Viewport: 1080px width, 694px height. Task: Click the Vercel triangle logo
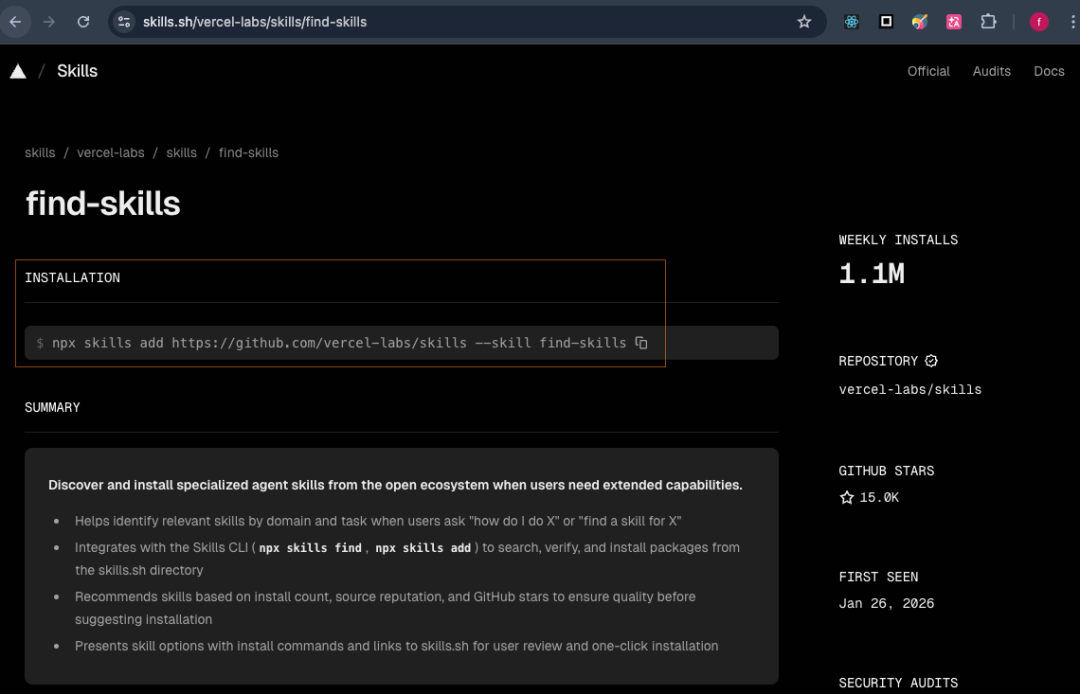[x=18, y=71]
